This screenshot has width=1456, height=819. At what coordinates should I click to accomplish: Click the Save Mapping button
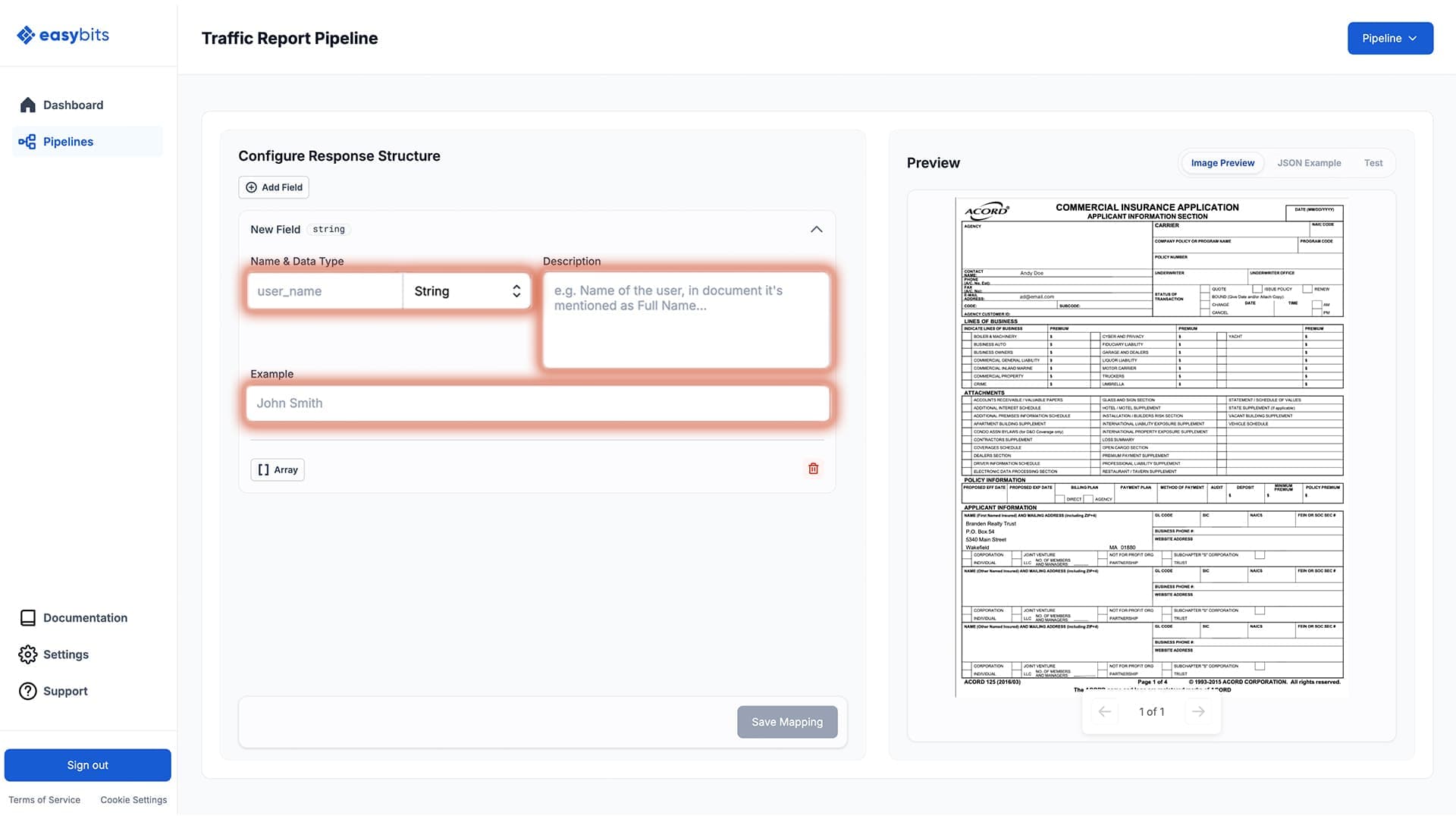point(786,722)
